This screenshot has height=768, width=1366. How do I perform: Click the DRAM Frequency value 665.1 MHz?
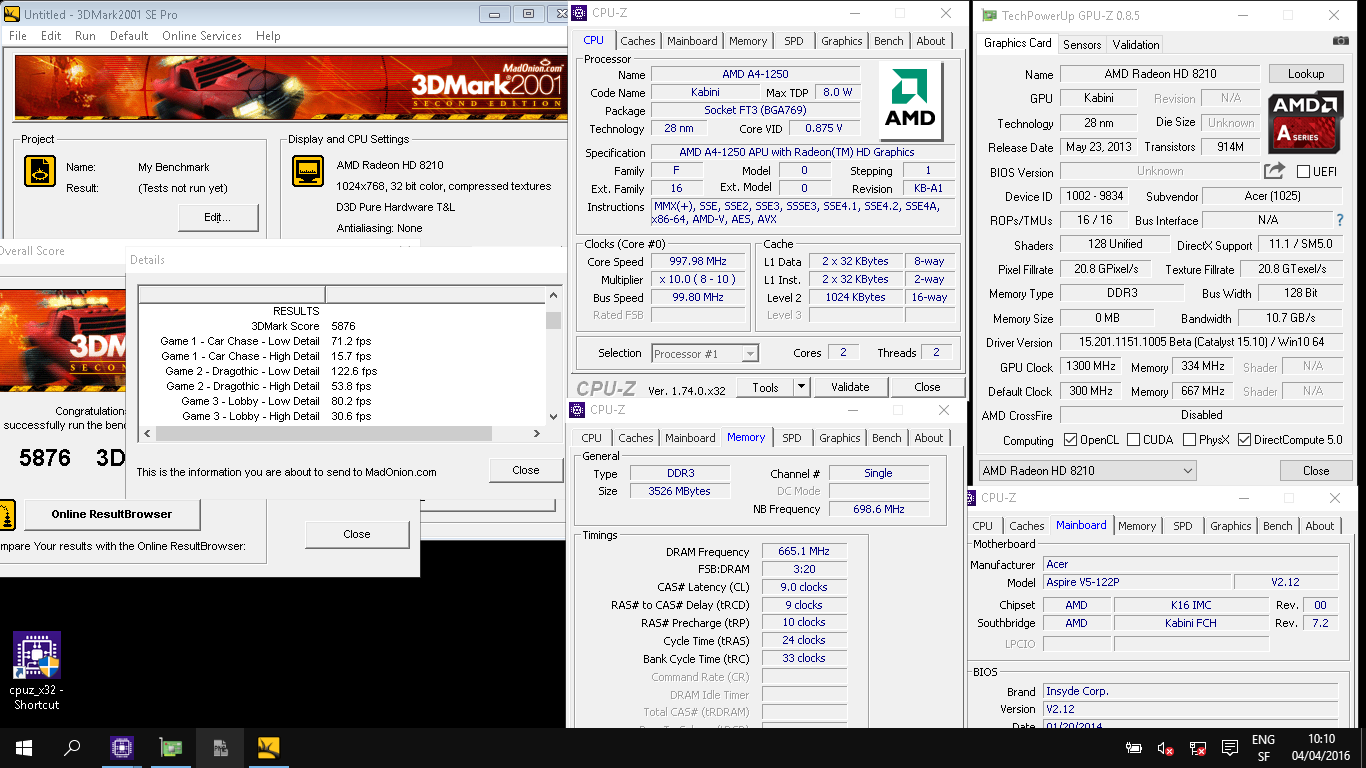pos(804,551)
